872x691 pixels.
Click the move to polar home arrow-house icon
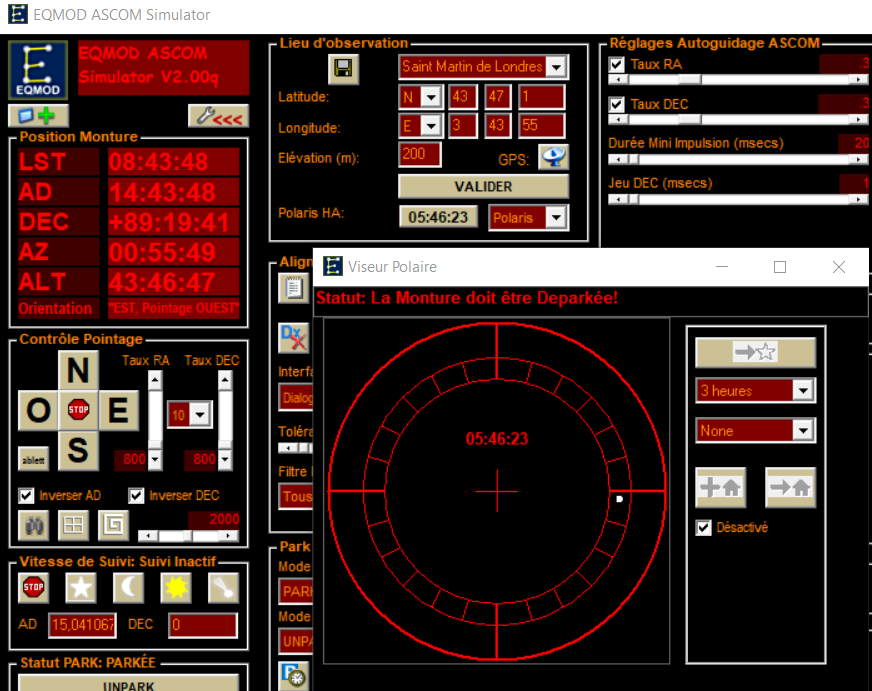790,488
